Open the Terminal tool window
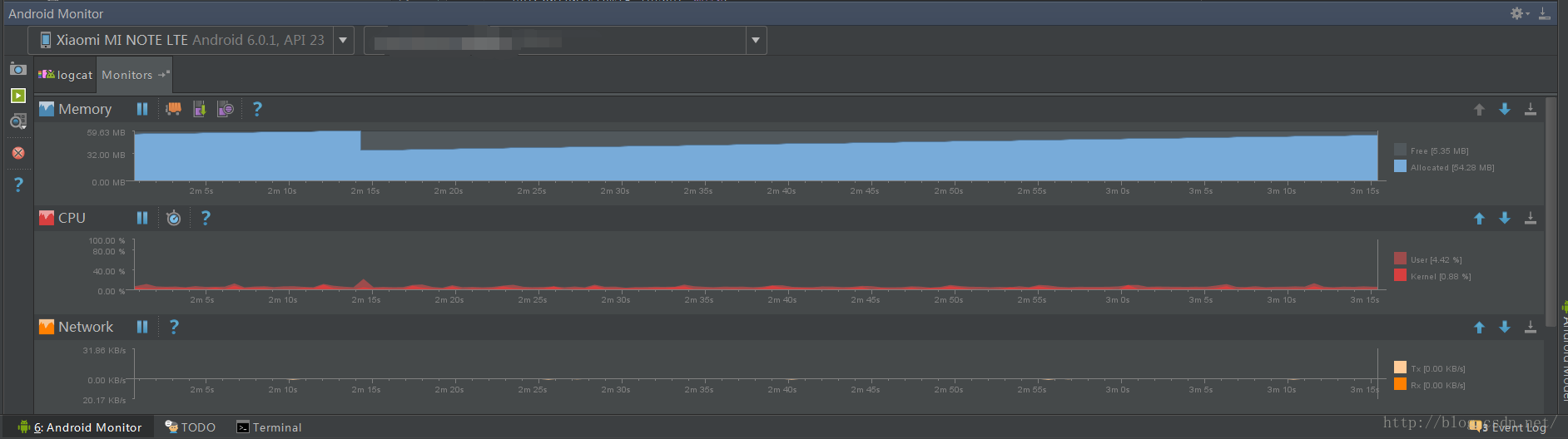 [269, 427]
